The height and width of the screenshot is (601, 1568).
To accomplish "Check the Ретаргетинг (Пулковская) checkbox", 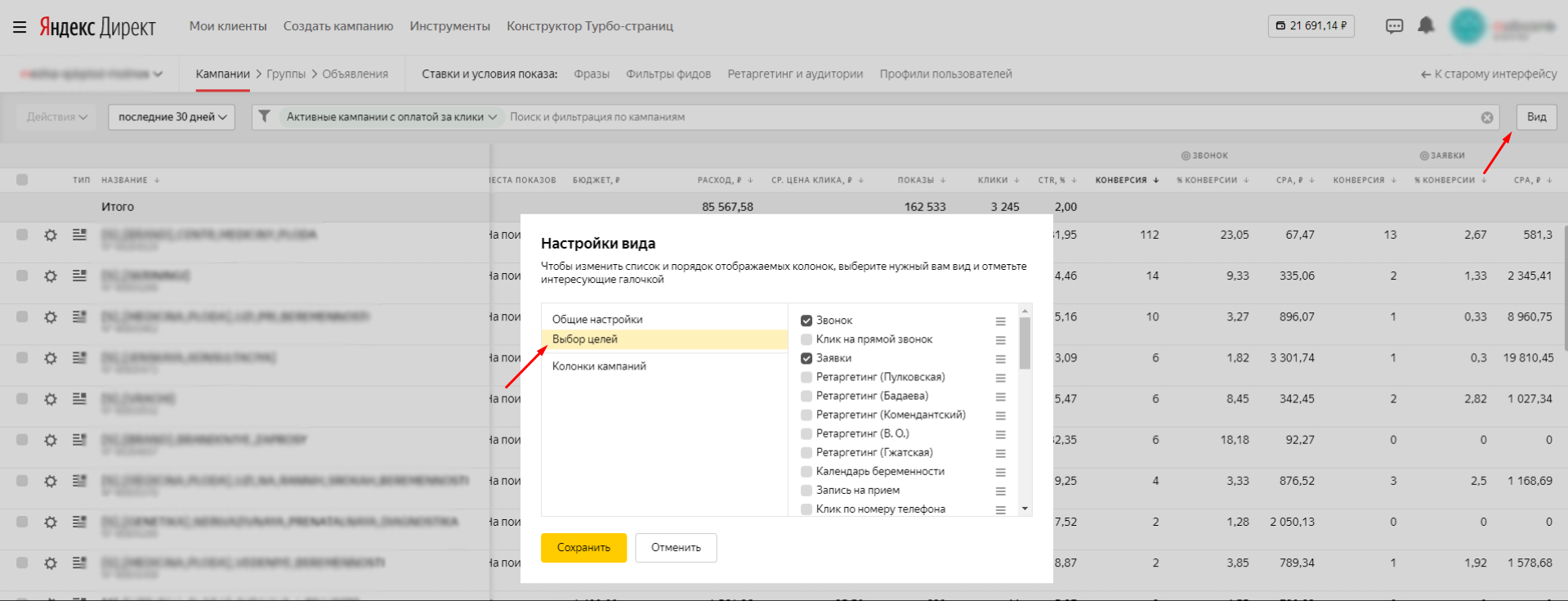I will click(x=806, y=377).
